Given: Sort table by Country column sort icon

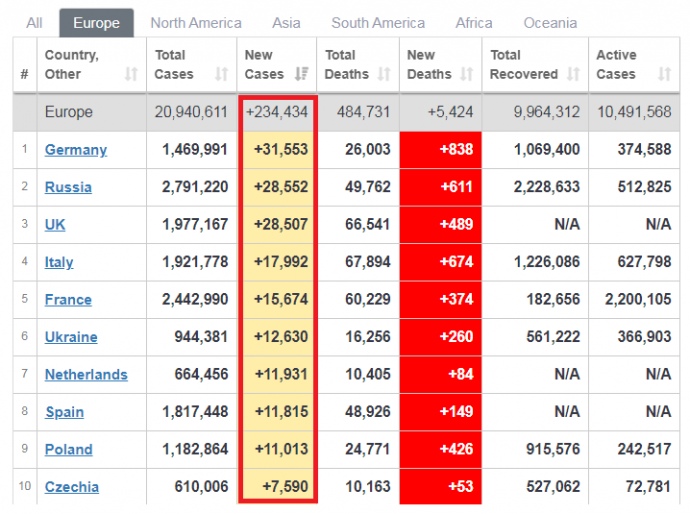Looking at the screenshot, I should tap(131, 74).
